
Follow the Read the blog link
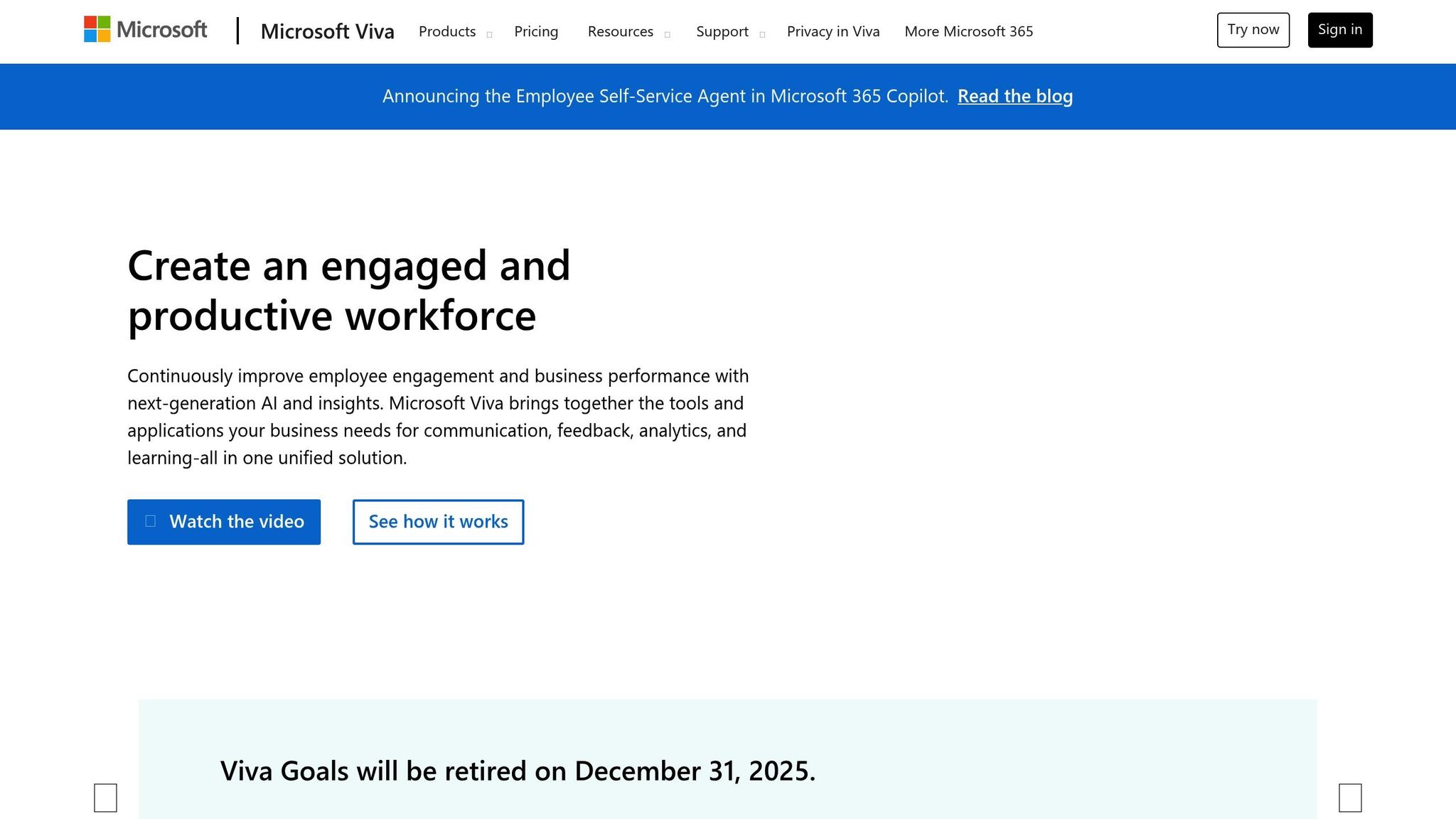tap(1015, 96)
